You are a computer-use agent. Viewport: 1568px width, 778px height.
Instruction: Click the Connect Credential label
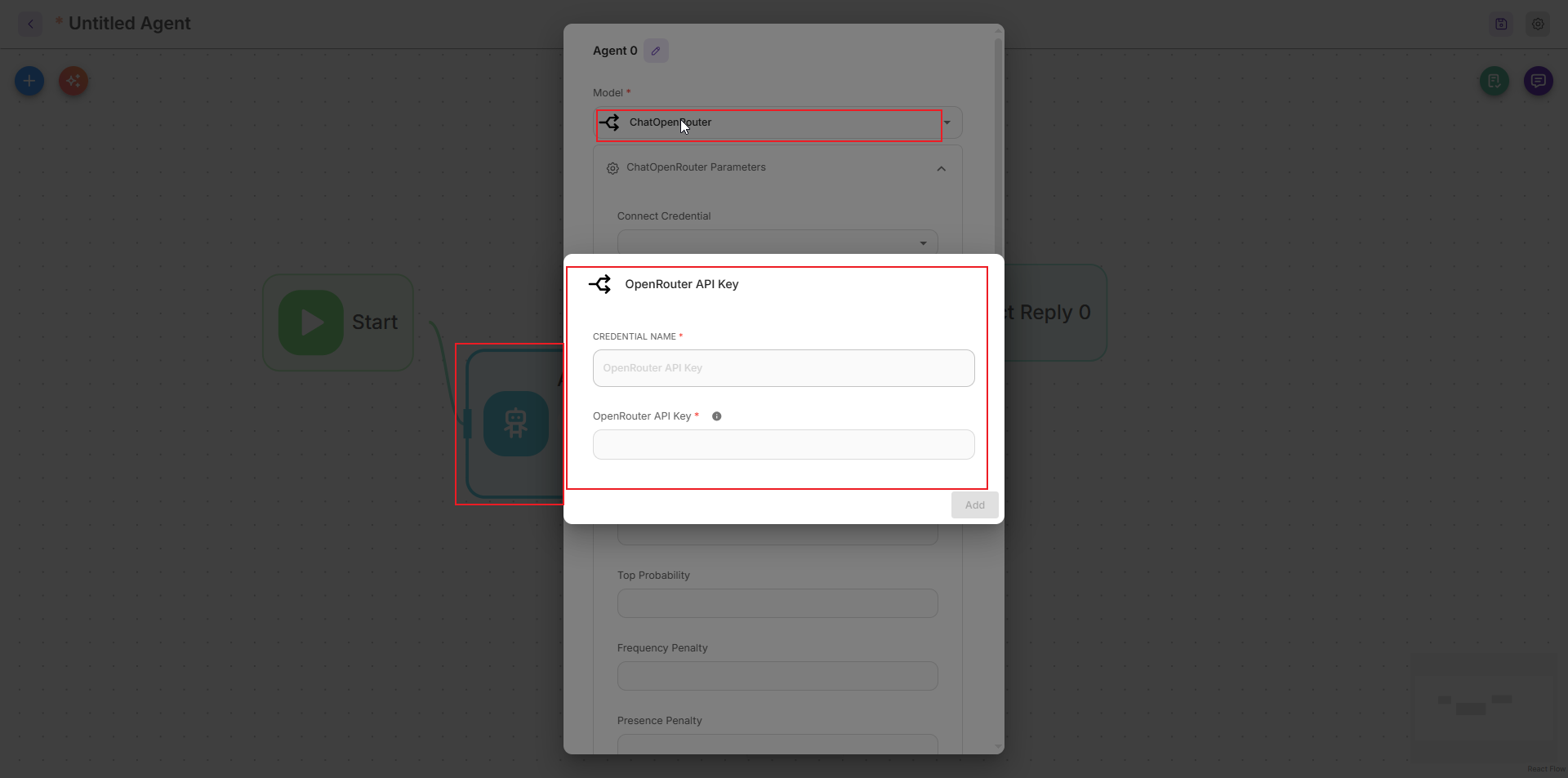coord(664,216)
